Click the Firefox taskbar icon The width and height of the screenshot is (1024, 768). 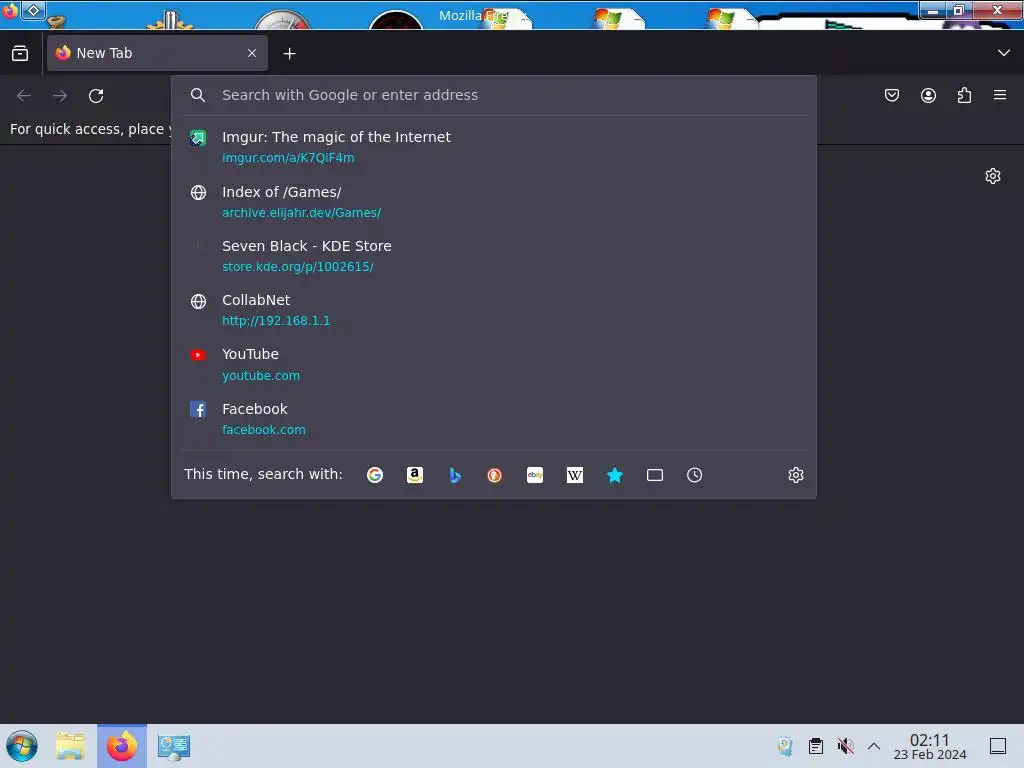[x=122, y=746]
